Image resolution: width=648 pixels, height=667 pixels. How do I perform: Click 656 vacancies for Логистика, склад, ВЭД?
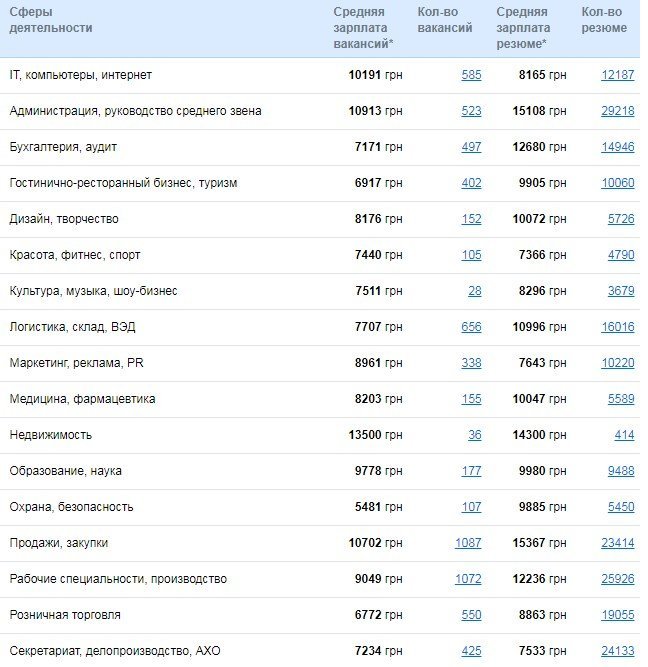(x=471, y=327)
